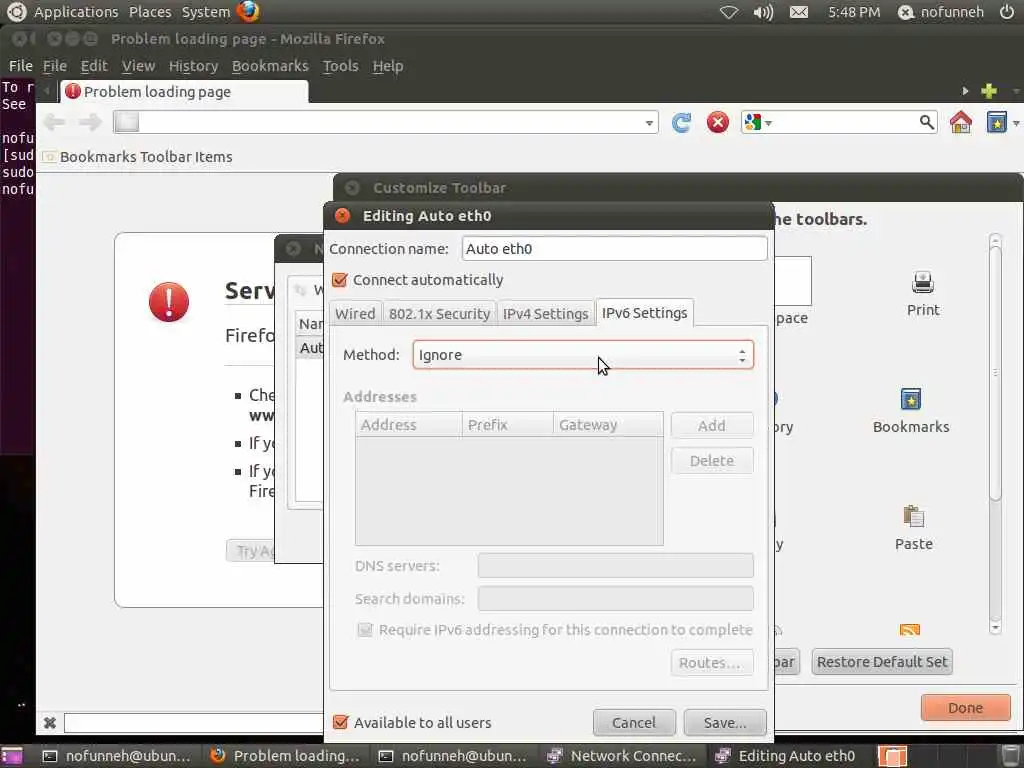Click the Connection name field

tap(614, 249)
